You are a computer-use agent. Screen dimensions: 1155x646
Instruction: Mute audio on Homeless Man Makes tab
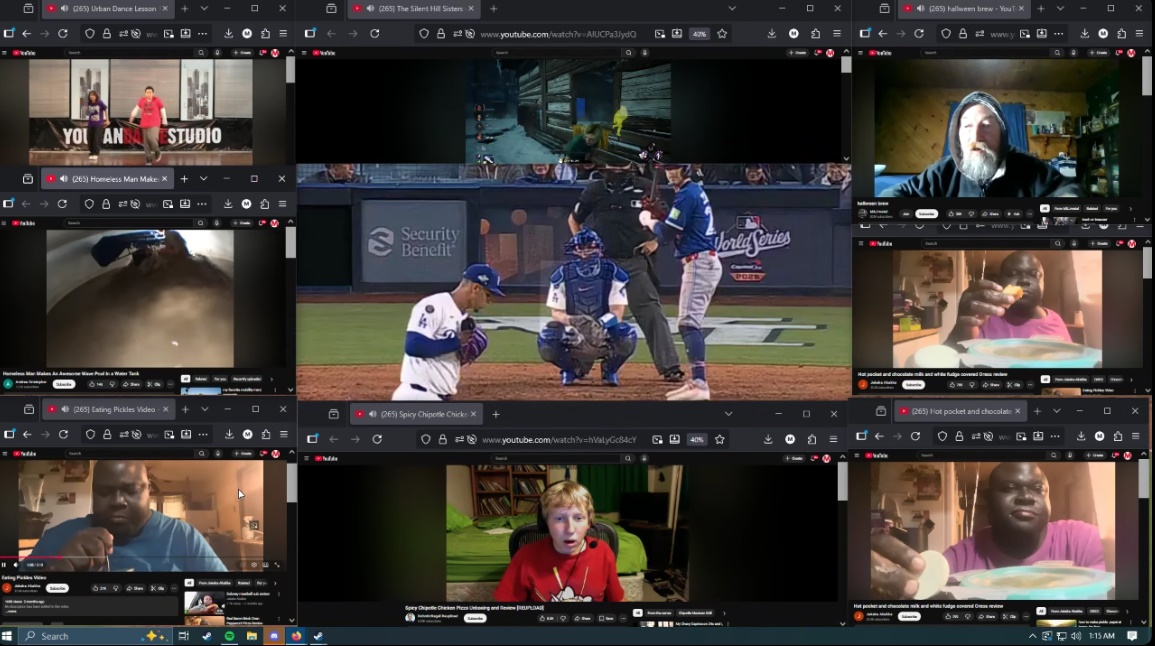[64, 179]
